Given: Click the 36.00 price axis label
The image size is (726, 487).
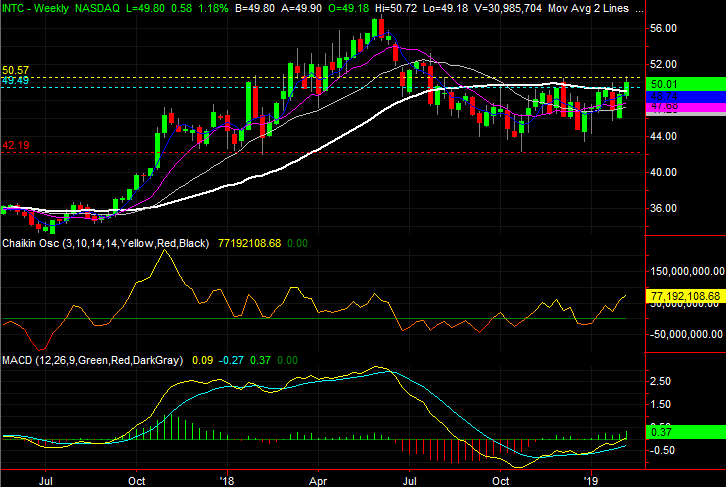Looking at the screenshot, I should point(663,208).
